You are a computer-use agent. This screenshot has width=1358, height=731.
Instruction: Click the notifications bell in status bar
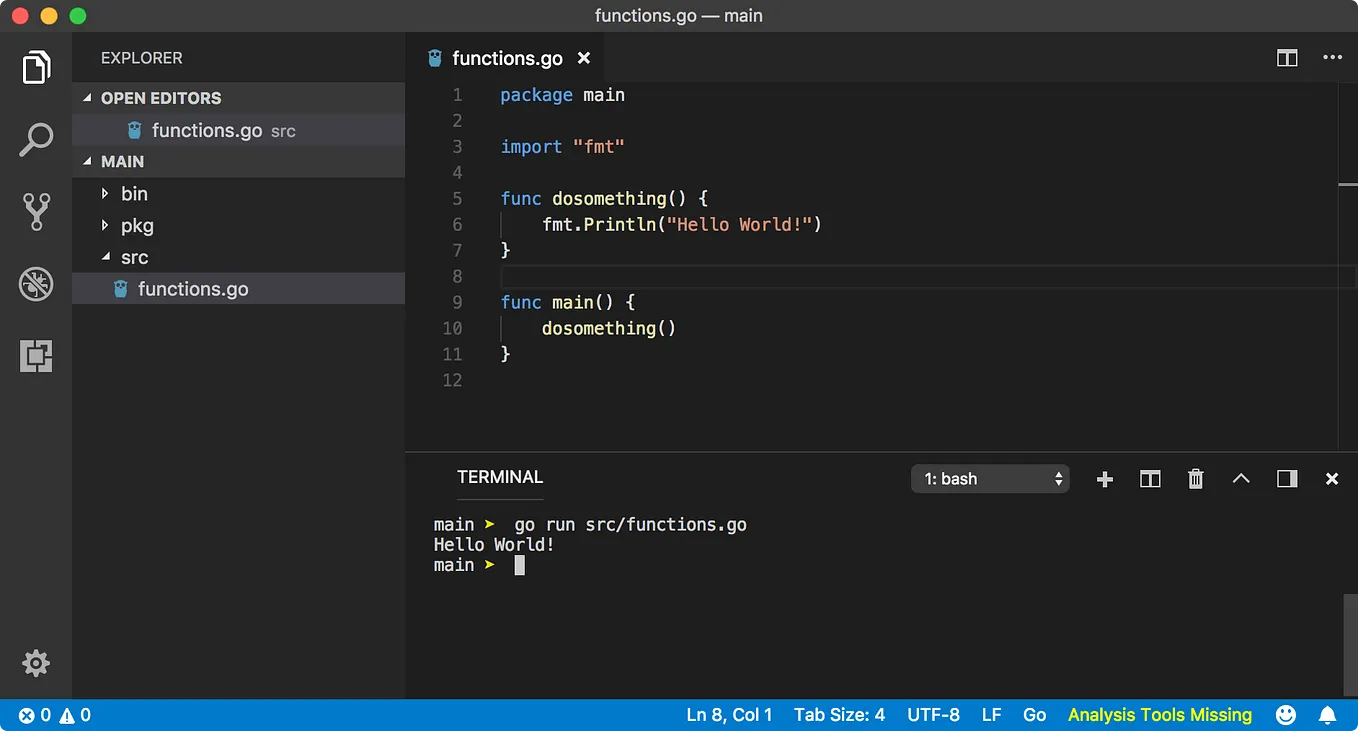click(x=1328, y=715)
